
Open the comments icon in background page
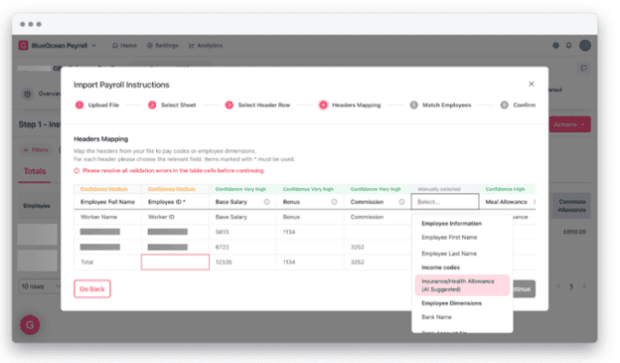584,68
